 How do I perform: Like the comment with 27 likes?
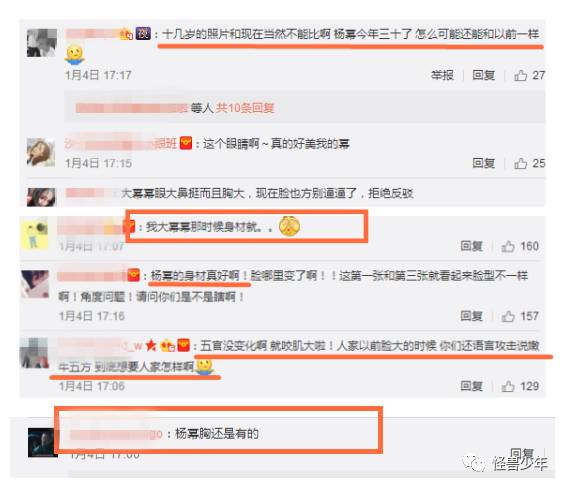tap(521, 75)
